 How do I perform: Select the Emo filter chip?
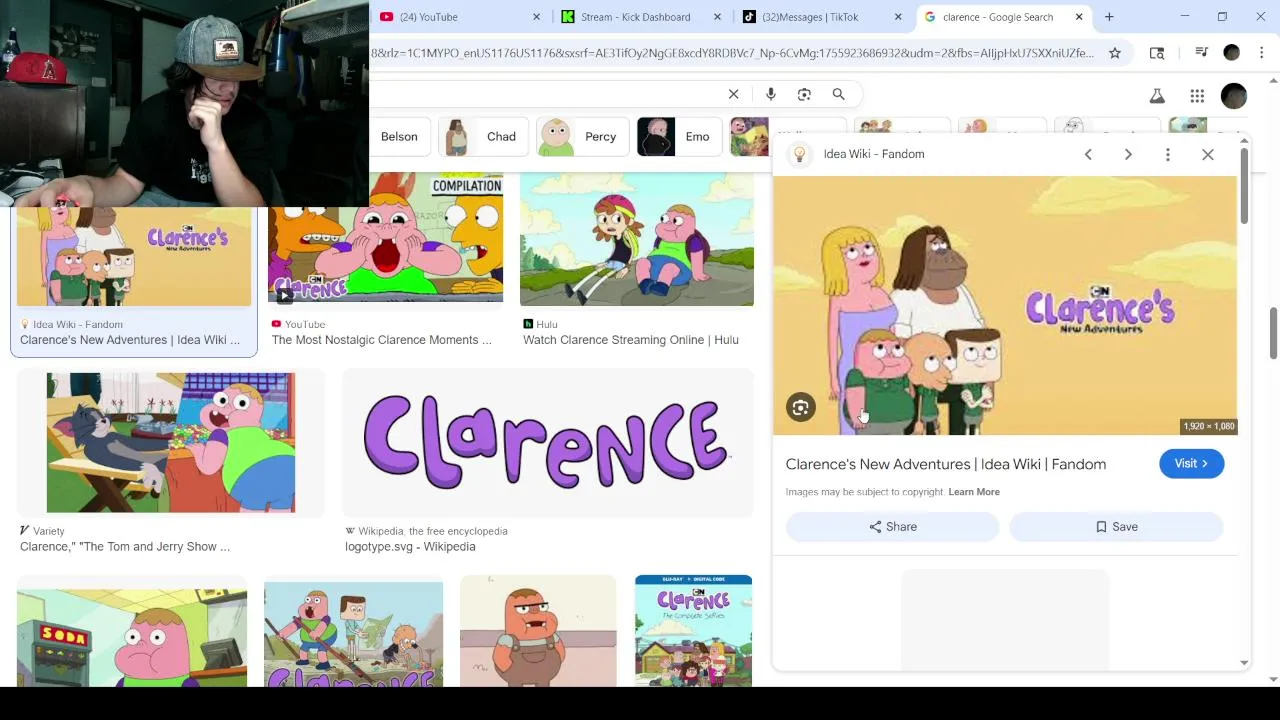(x=679, y=137)
